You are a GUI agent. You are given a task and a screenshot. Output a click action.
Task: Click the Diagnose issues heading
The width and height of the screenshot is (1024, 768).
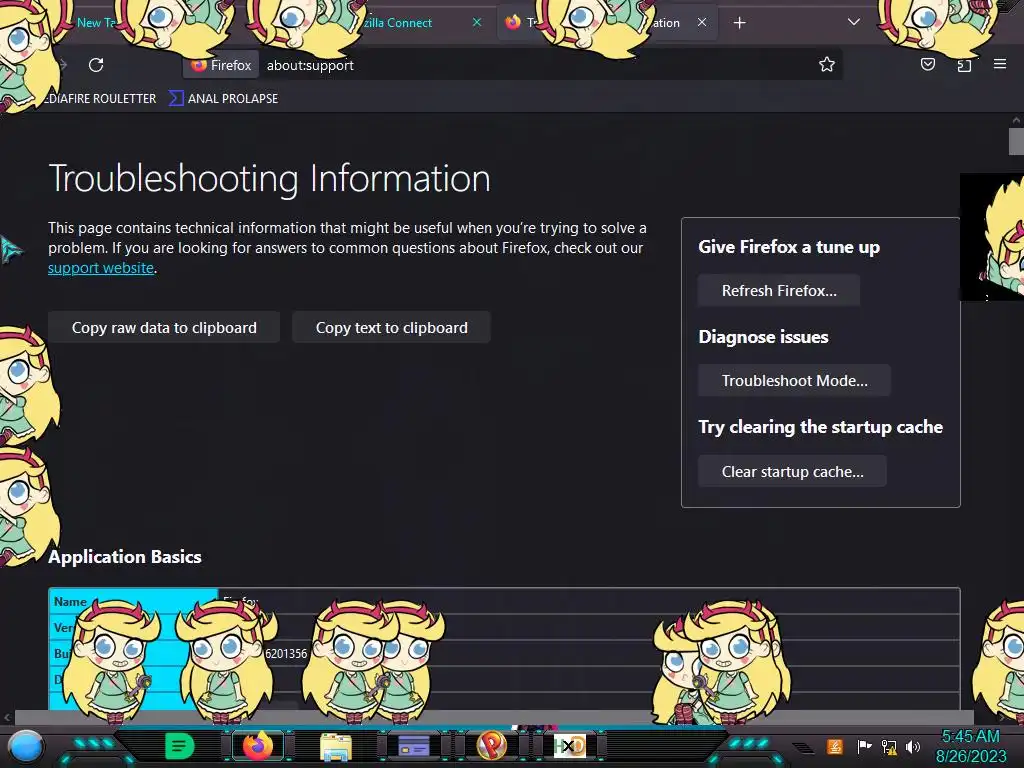(x=763, y=337)
